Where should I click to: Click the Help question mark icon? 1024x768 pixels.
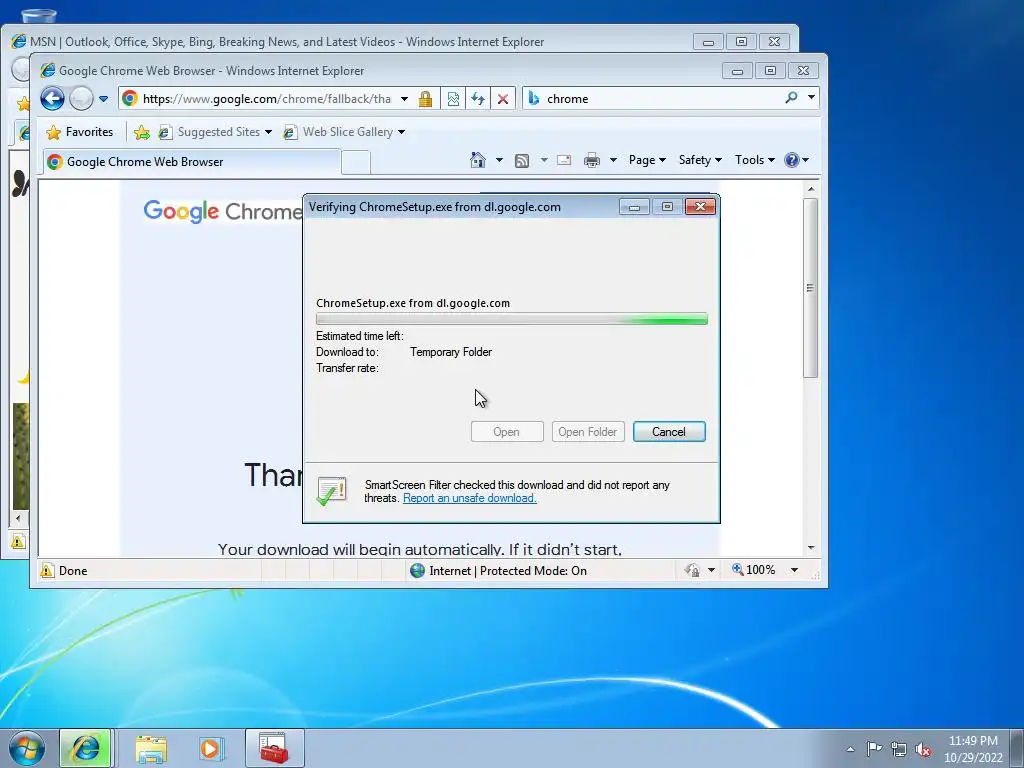point(792,160)
